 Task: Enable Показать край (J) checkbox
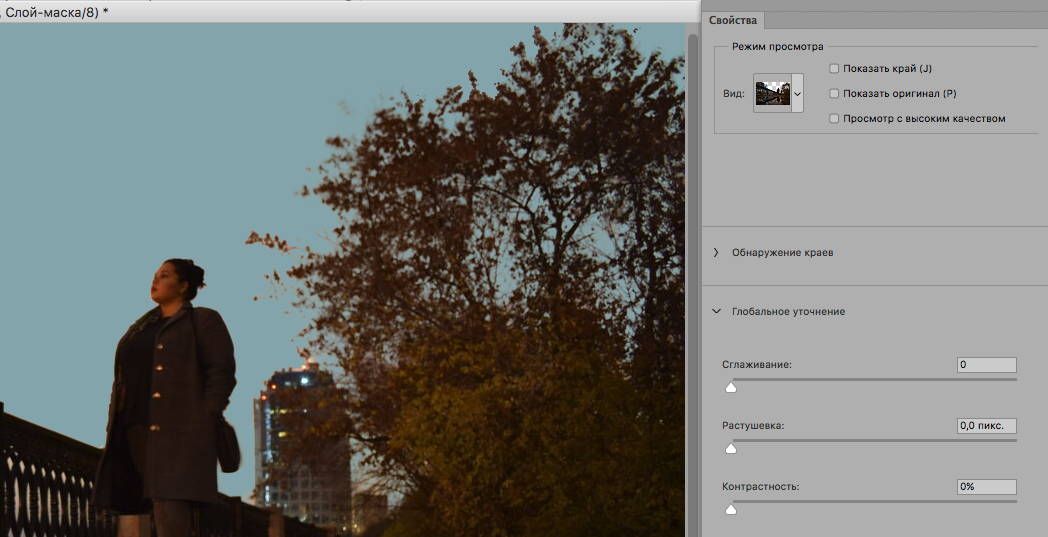(834, 68)
